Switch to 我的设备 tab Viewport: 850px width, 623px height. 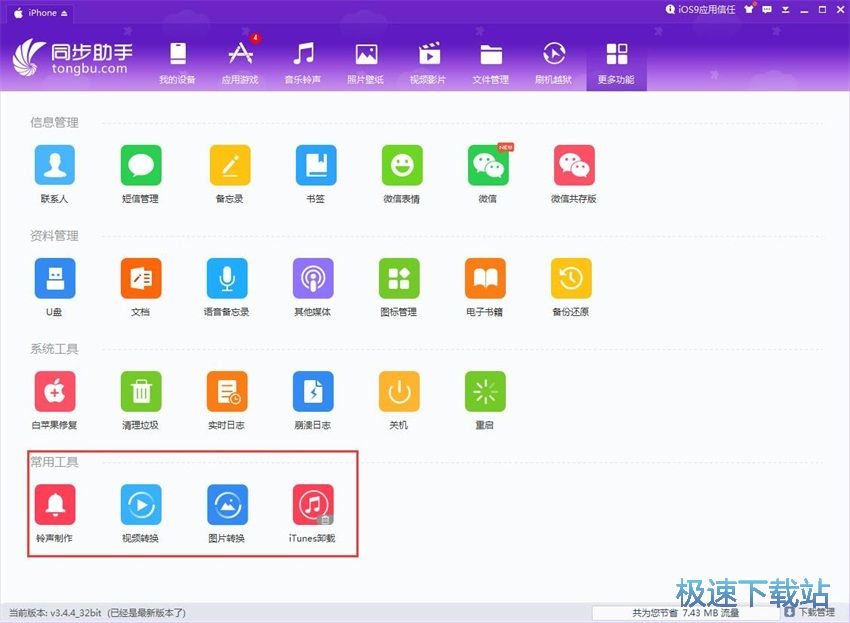coord(177,63)
